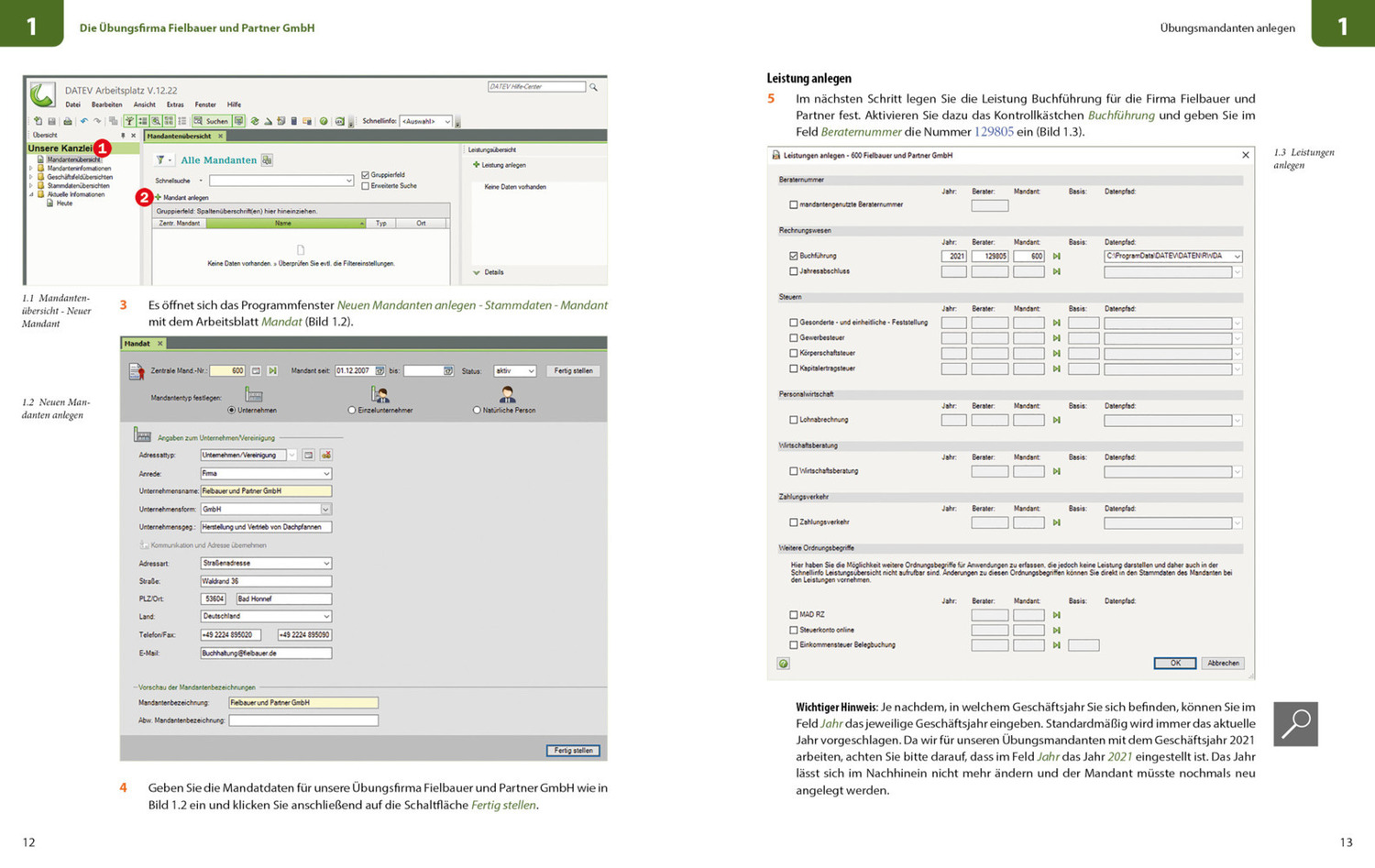Open the Extras menu
Viewport: 1375px width, 868px height.
(x=175, y=104)
